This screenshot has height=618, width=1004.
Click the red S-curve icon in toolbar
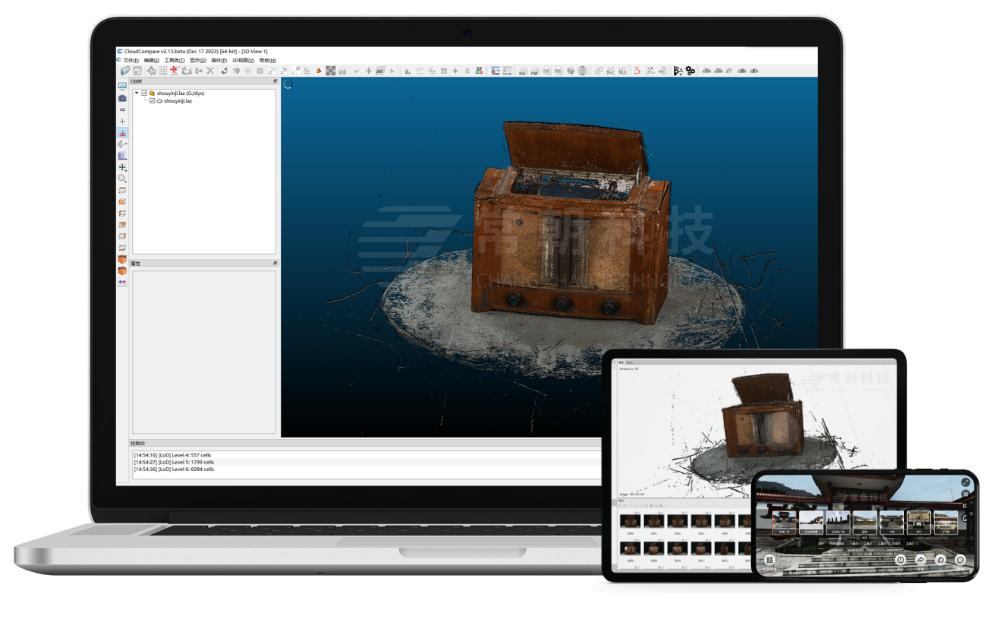[x=637, y=71]
